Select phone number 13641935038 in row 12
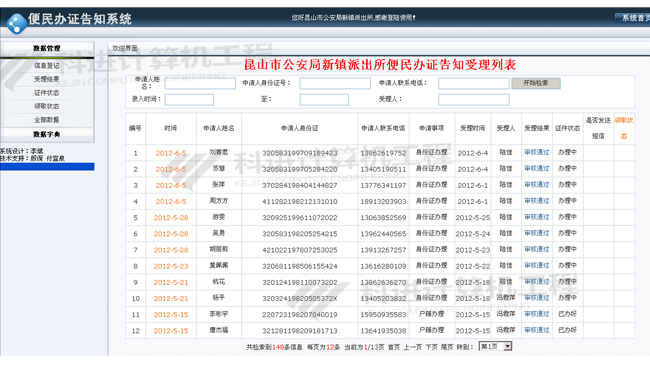 tap(383, 331)
